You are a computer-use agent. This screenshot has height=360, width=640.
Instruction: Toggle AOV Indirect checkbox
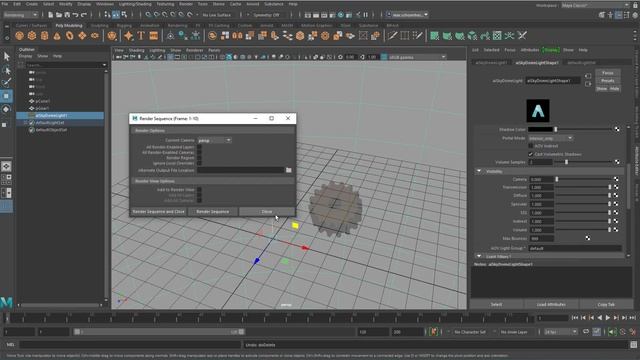point(531,146)
